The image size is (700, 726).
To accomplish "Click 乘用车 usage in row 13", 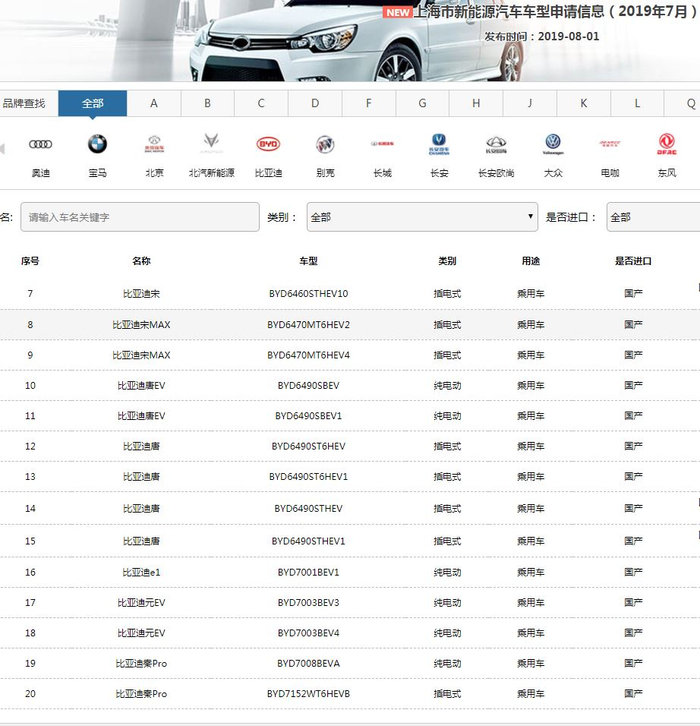I will tap(531, 476).
